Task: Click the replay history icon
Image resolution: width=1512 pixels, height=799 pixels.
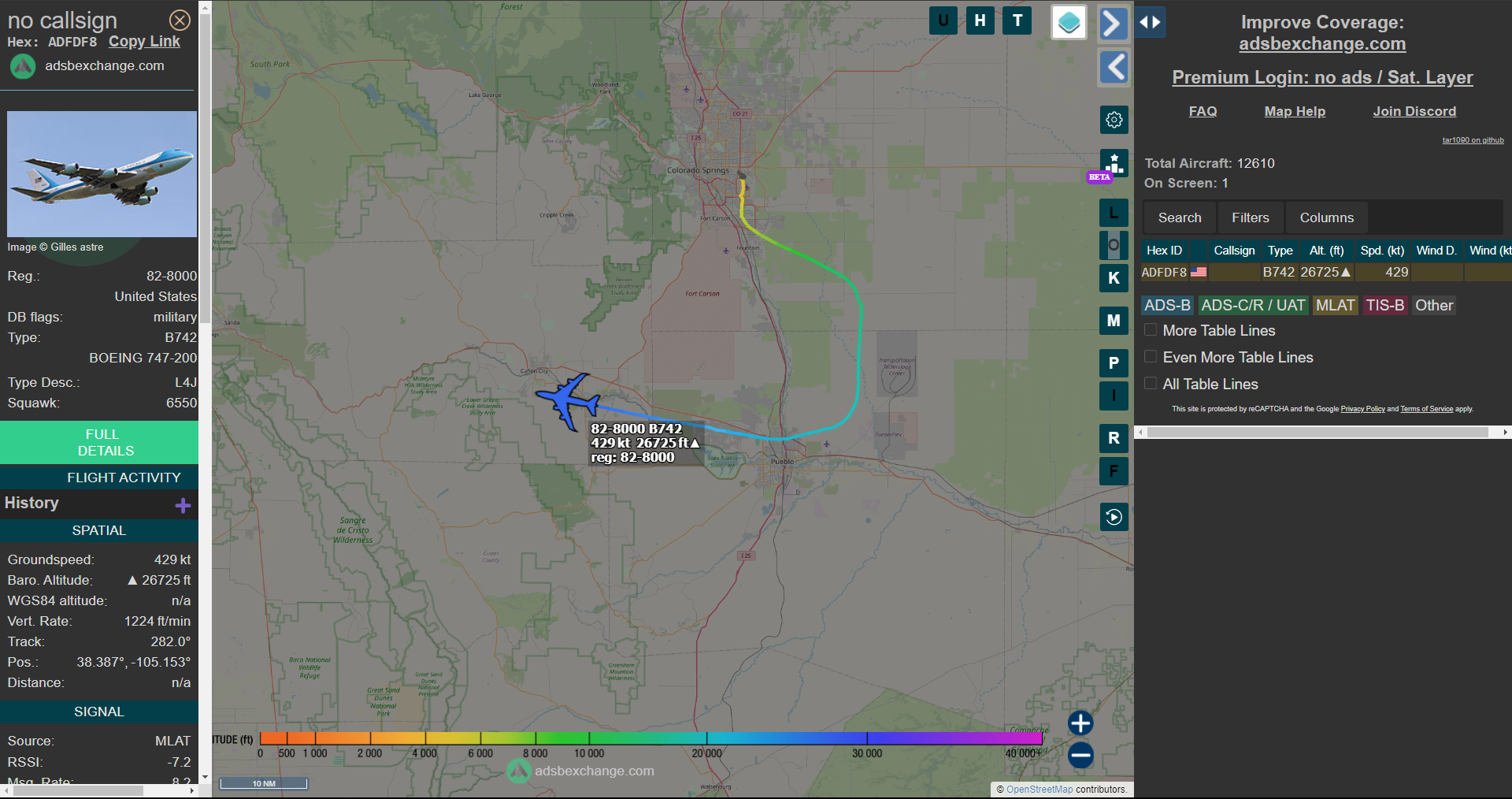Action: coord(1114,517)
